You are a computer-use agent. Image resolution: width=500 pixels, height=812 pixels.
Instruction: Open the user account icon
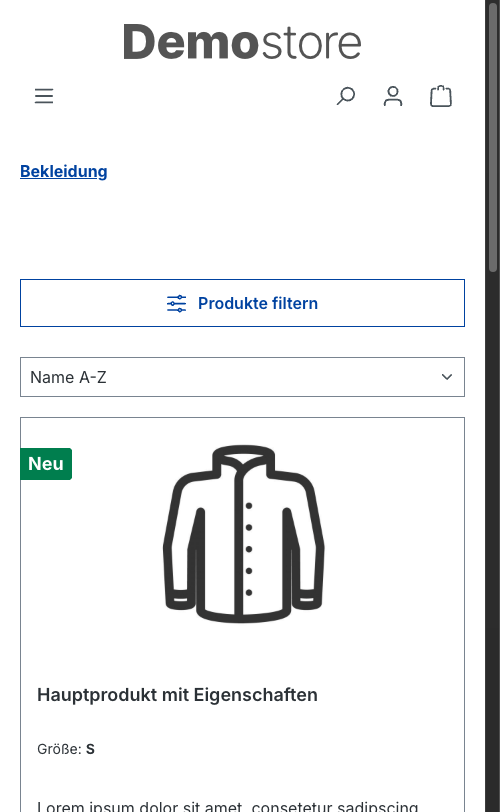click(x=393, y=96)
